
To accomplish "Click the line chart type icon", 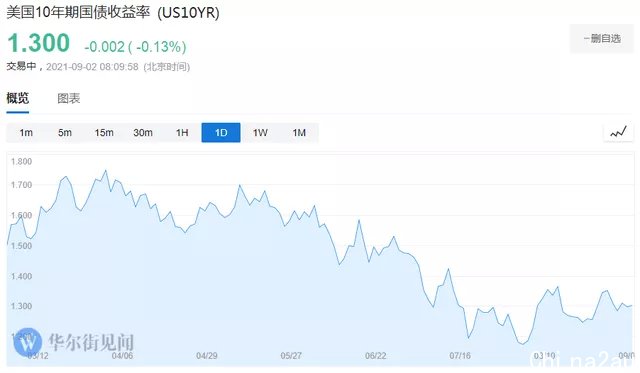I will point(618,132).
